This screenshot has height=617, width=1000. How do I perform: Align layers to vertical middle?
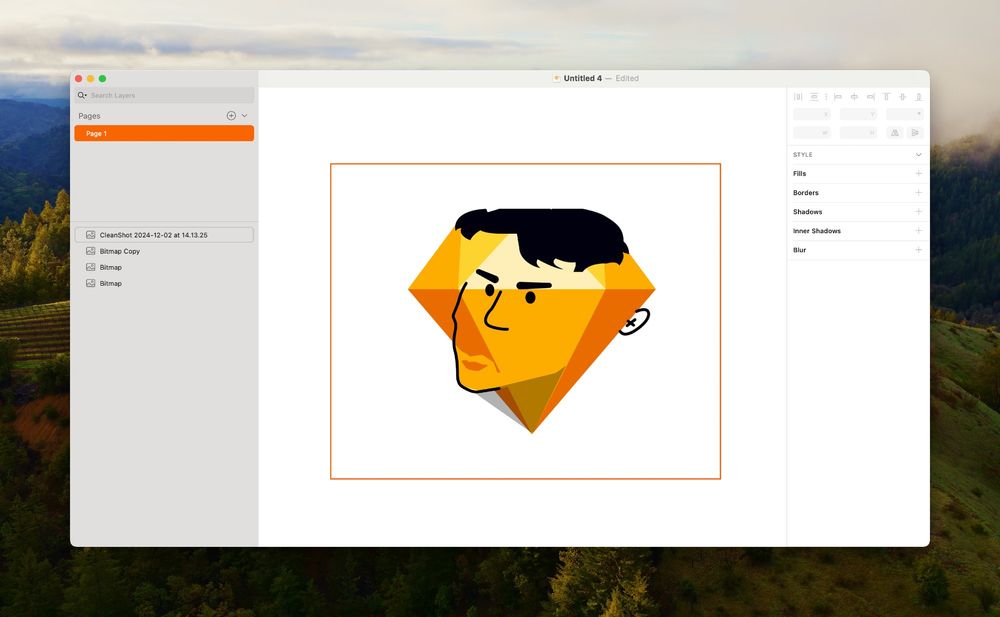[902, 97]
